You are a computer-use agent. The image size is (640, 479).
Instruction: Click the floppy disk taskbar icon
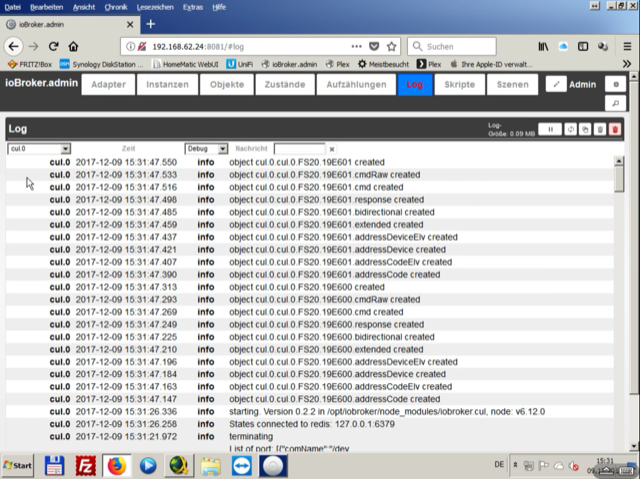(x=54, y=466)
